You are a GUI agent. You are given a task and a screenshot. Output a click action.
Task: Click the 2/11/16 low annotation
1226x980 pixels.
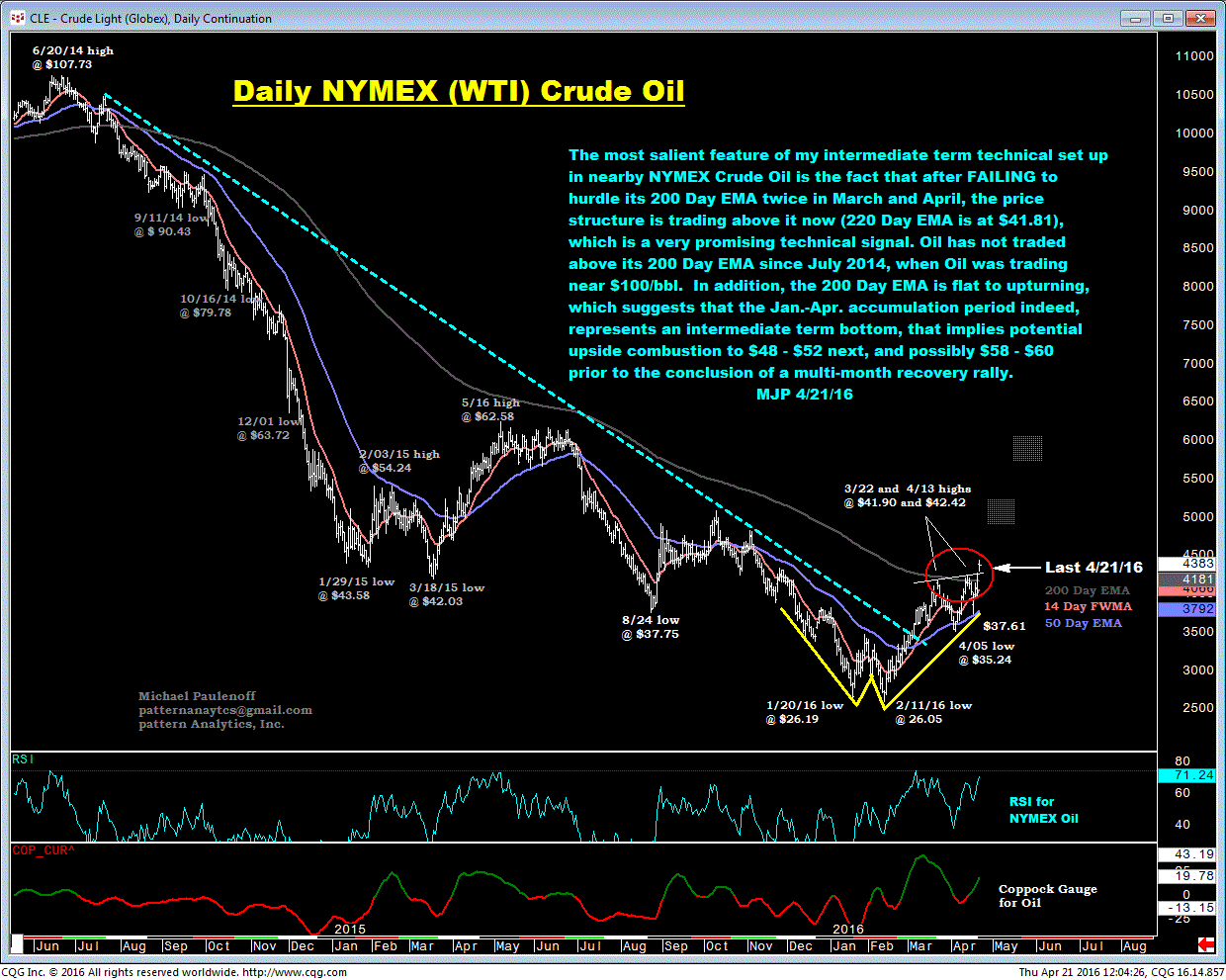point(933,712)
